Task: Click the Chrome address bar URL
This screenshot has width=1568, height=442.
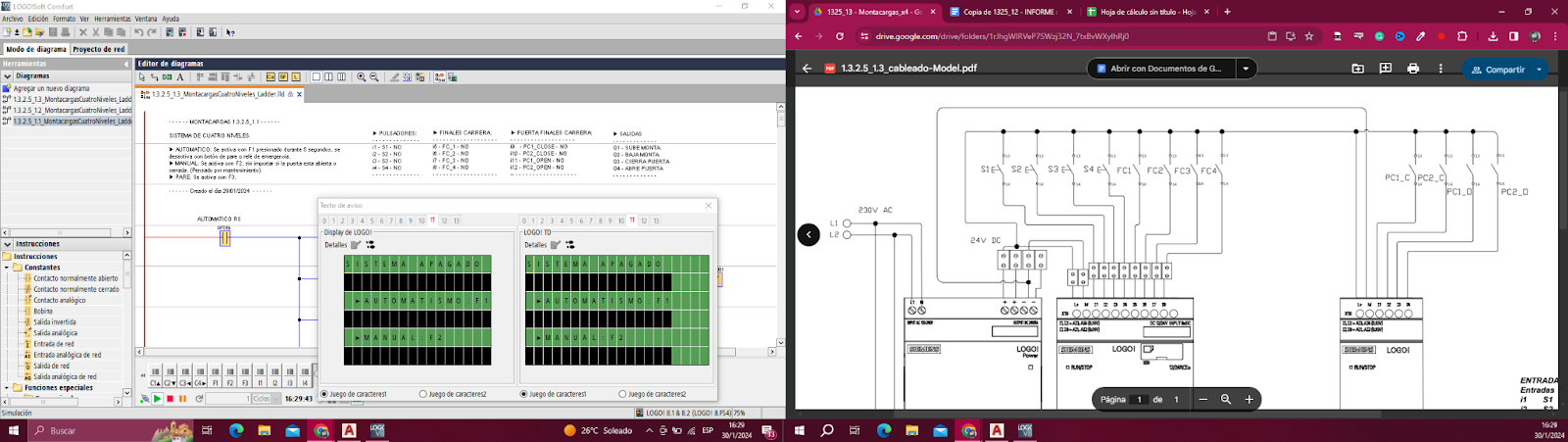Action: [x=1003, y=36]
